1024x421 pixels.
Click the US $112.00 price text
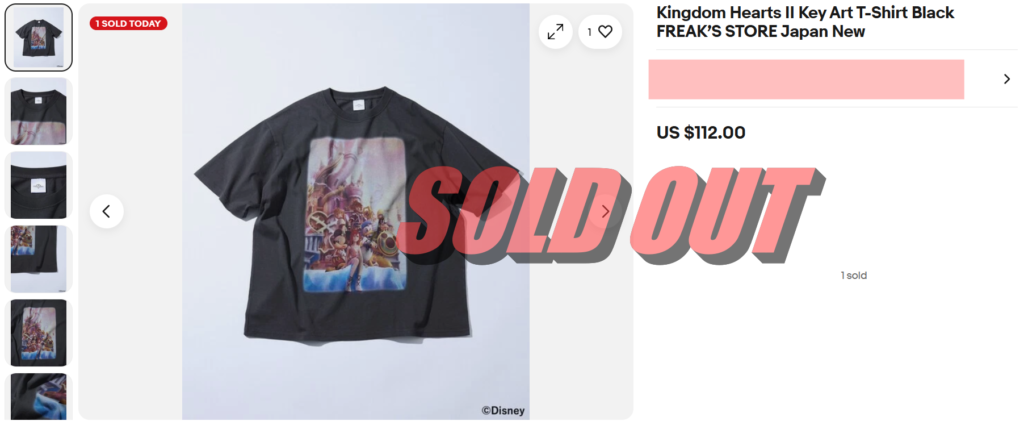(x=701, y=133)
